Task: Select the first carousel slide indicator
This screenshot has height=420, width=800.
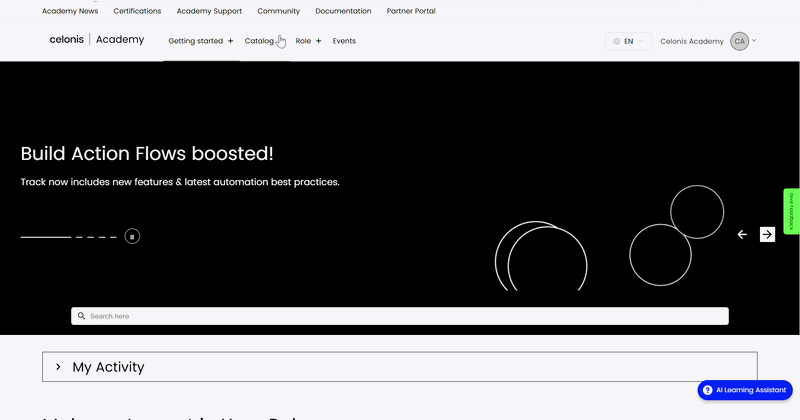Action: [46, 237]
